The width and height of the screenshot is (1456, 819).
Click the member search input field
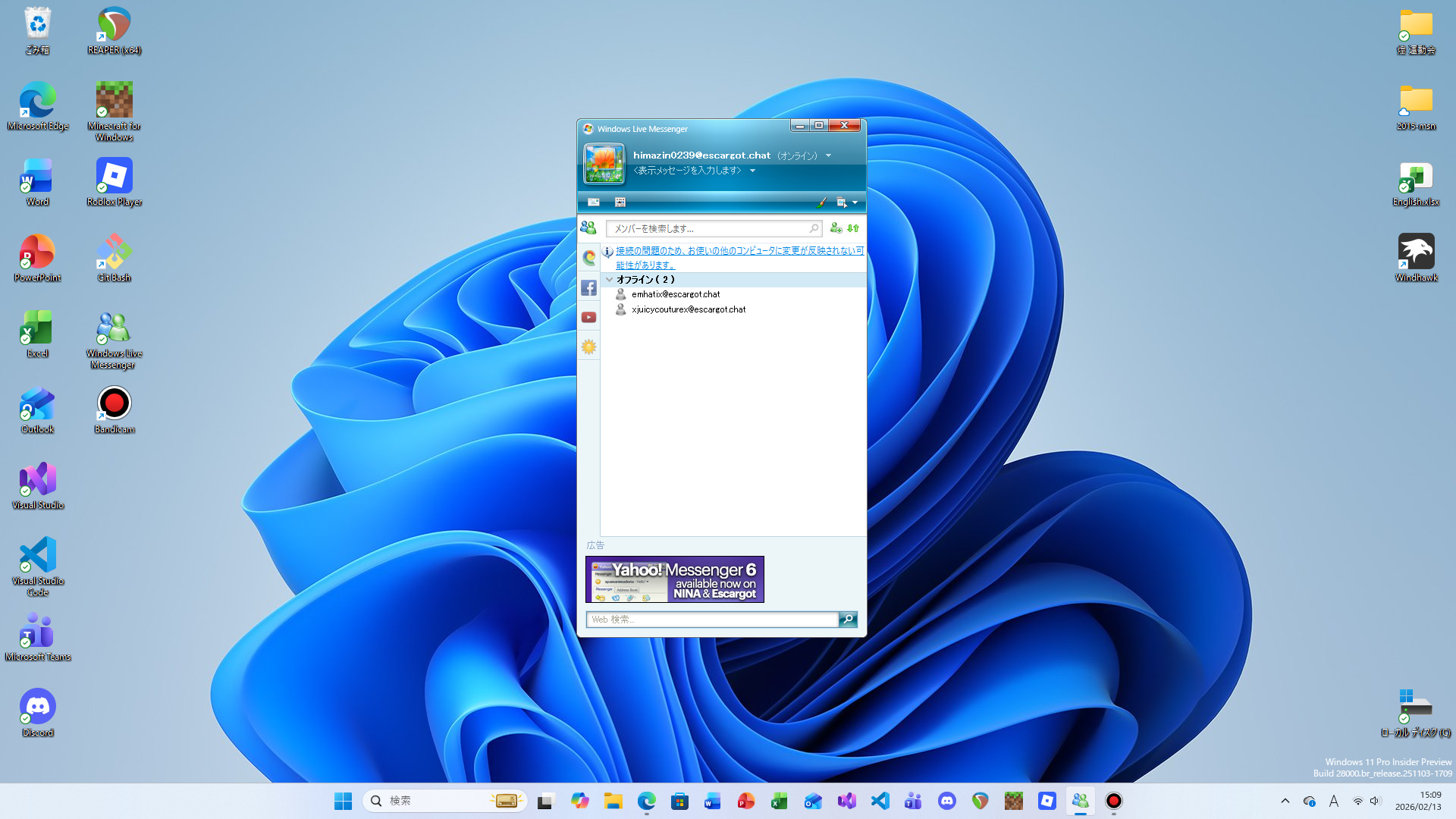click(x=709, y=228)
